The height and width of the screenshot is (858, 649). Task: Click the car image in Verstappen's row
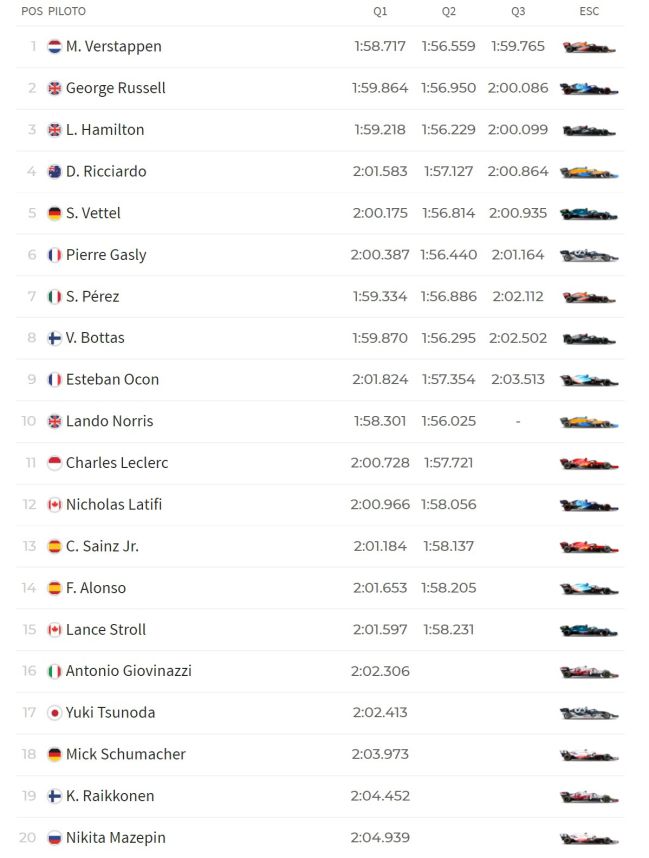[x=588, y=47]
